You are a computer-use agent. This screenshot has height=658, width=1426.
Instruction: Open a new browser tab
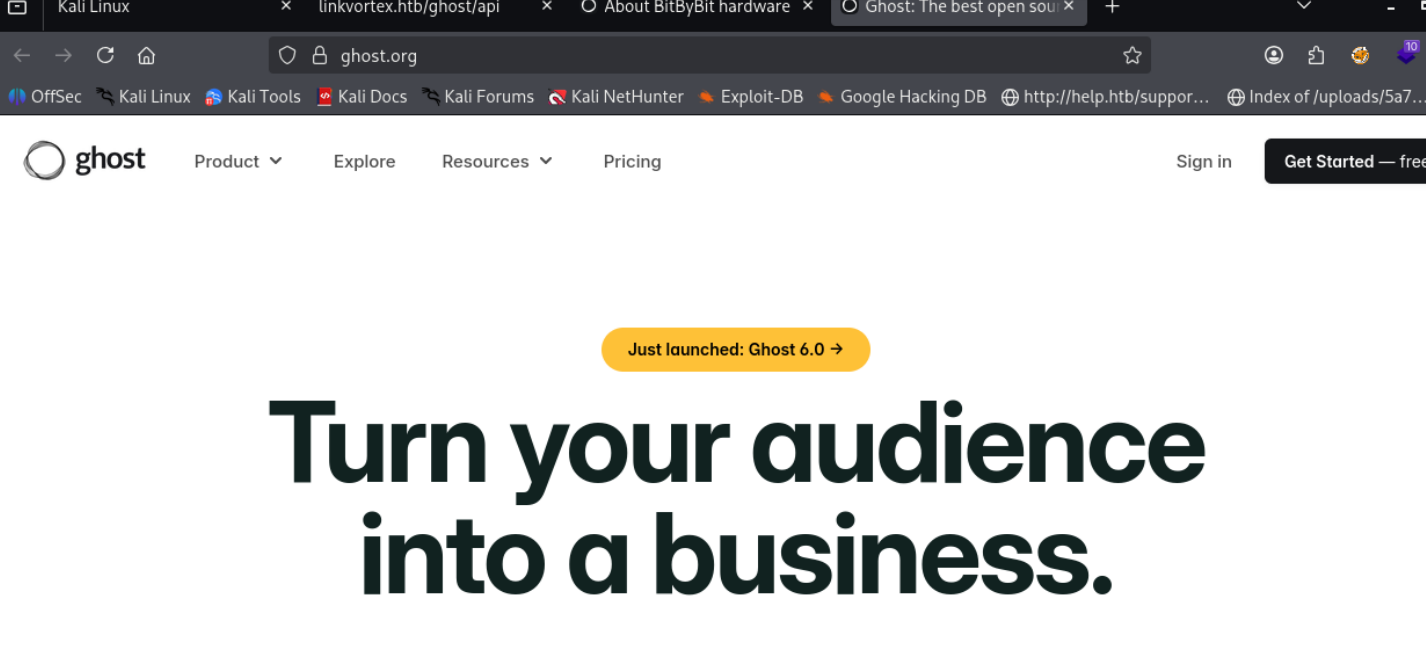(1112, 8)
